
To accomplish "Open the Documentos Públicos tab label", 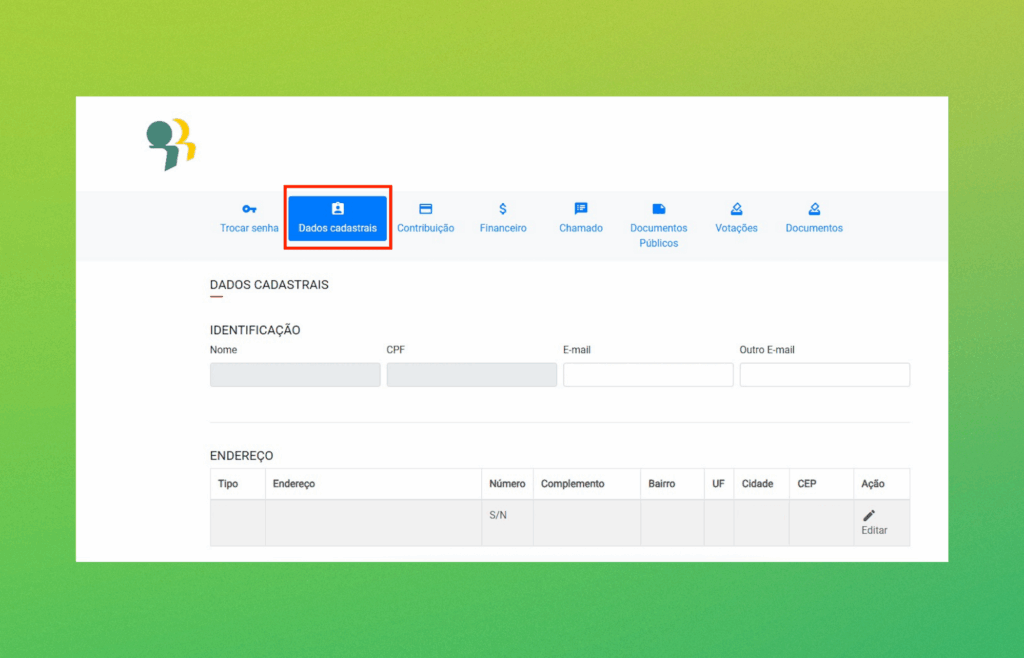I will pyautogui.click(x=659, y=235).
